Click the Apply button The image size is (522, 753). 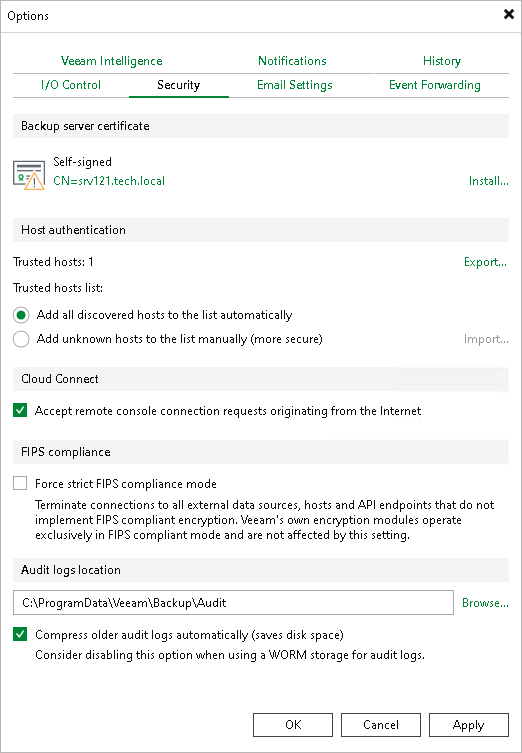coord(469,725)
